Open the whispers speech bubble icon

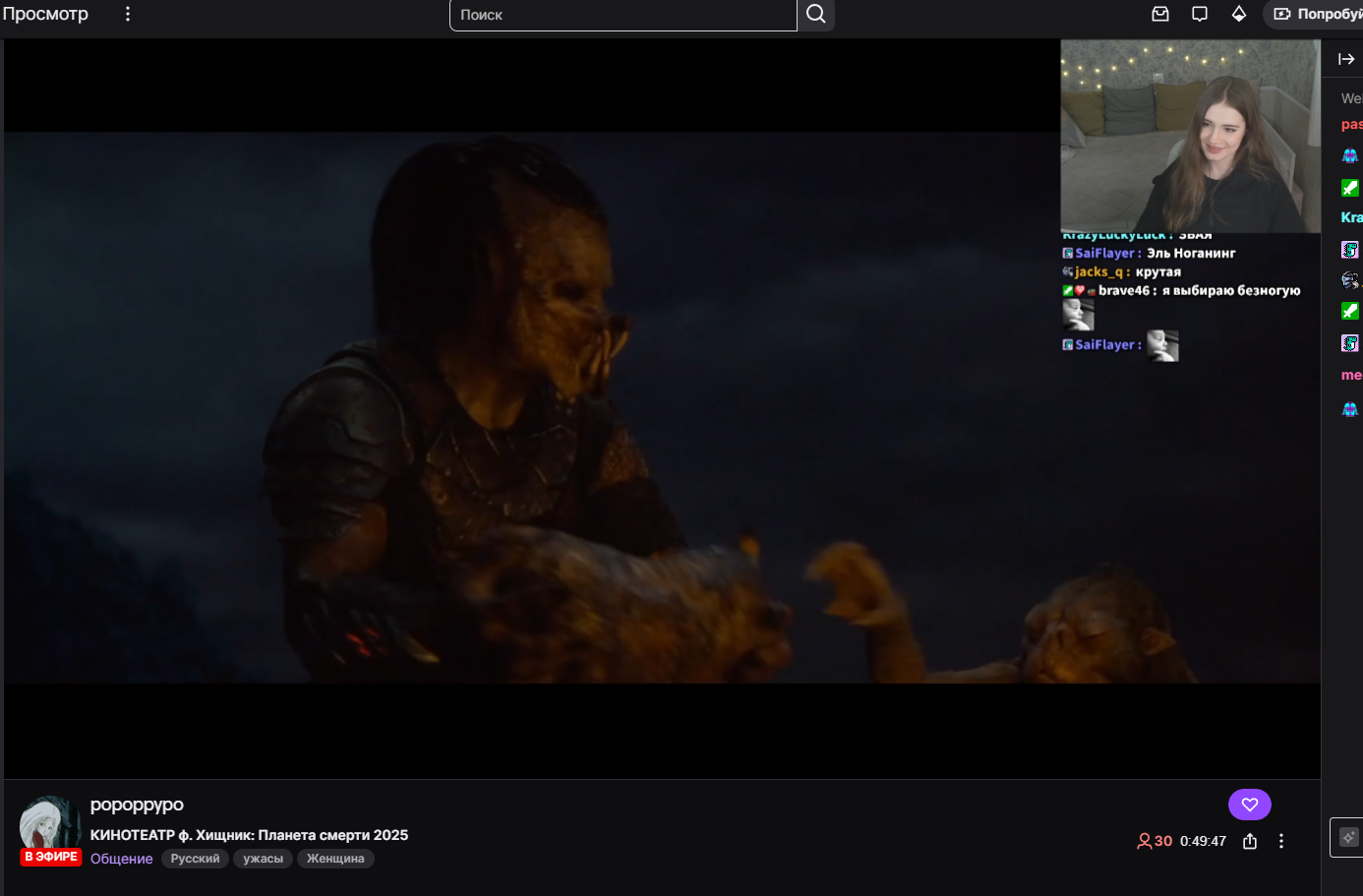1200,14
